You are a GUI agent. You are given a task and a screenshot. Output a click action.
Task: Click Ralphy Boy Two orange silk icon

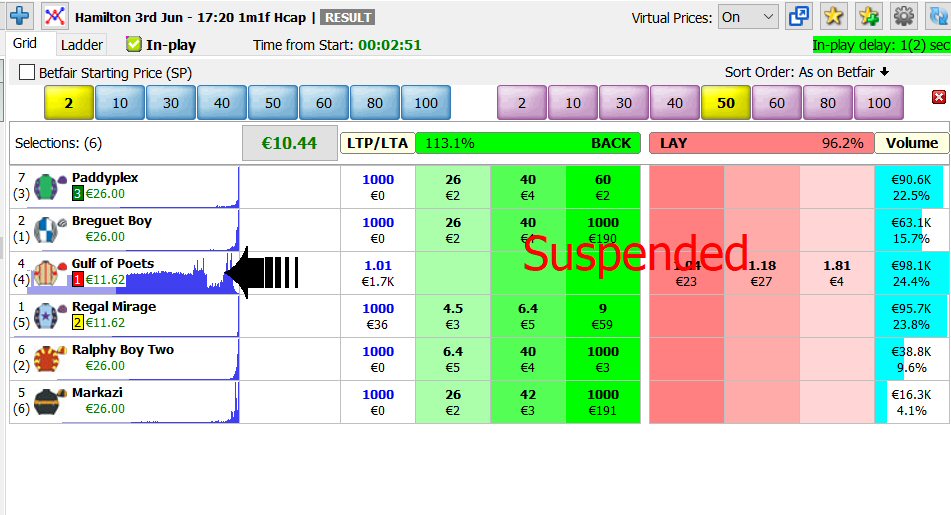point(46,359)
